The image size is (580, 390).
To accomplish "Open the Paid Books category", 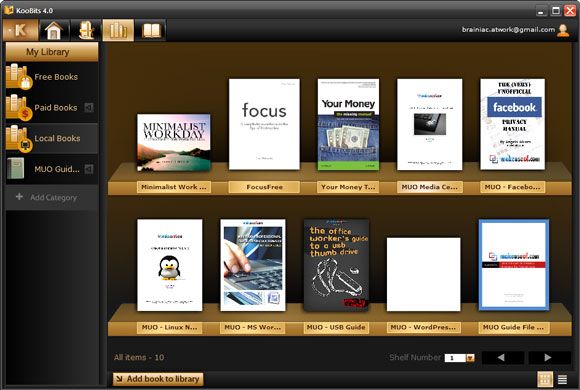I will click(x=52, y=107).
